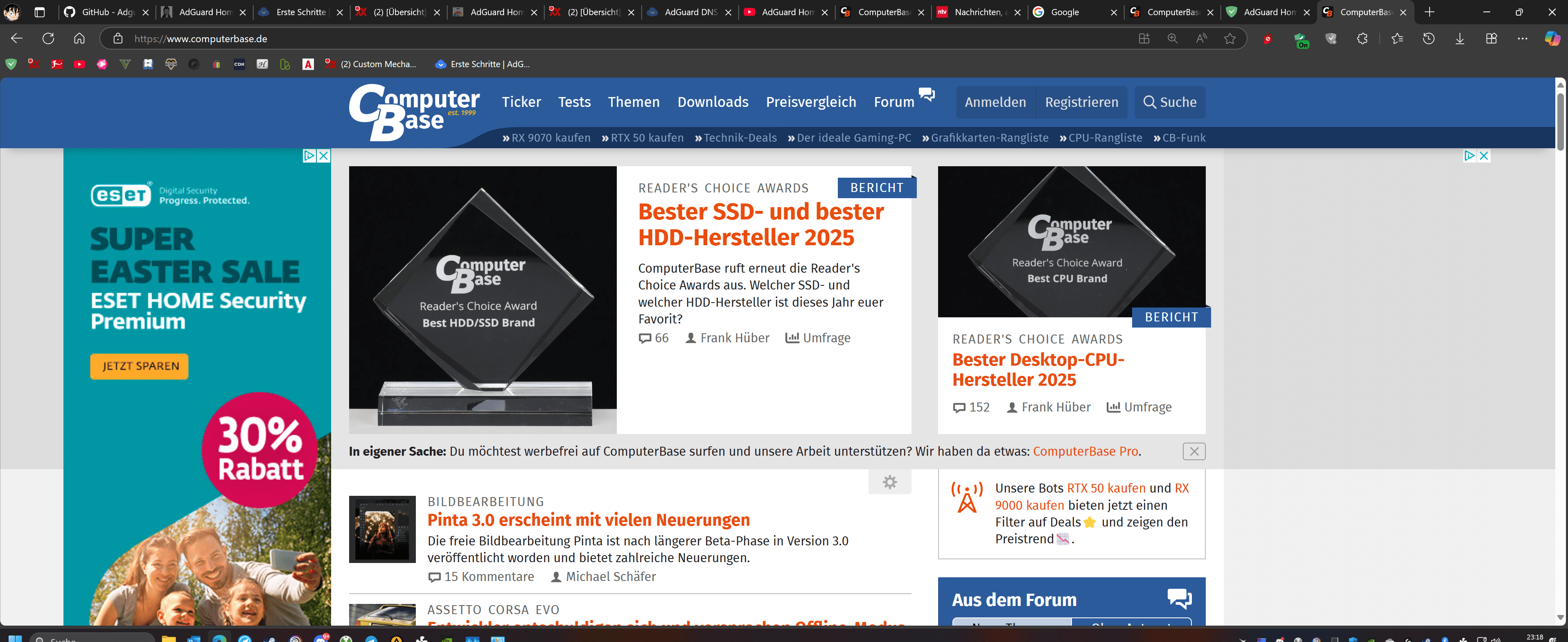The height and width of the screenshot is (642, 1568).
Task: Open AdGuard shield bookmark in favorites bar
Action: [x=10, y=64]
